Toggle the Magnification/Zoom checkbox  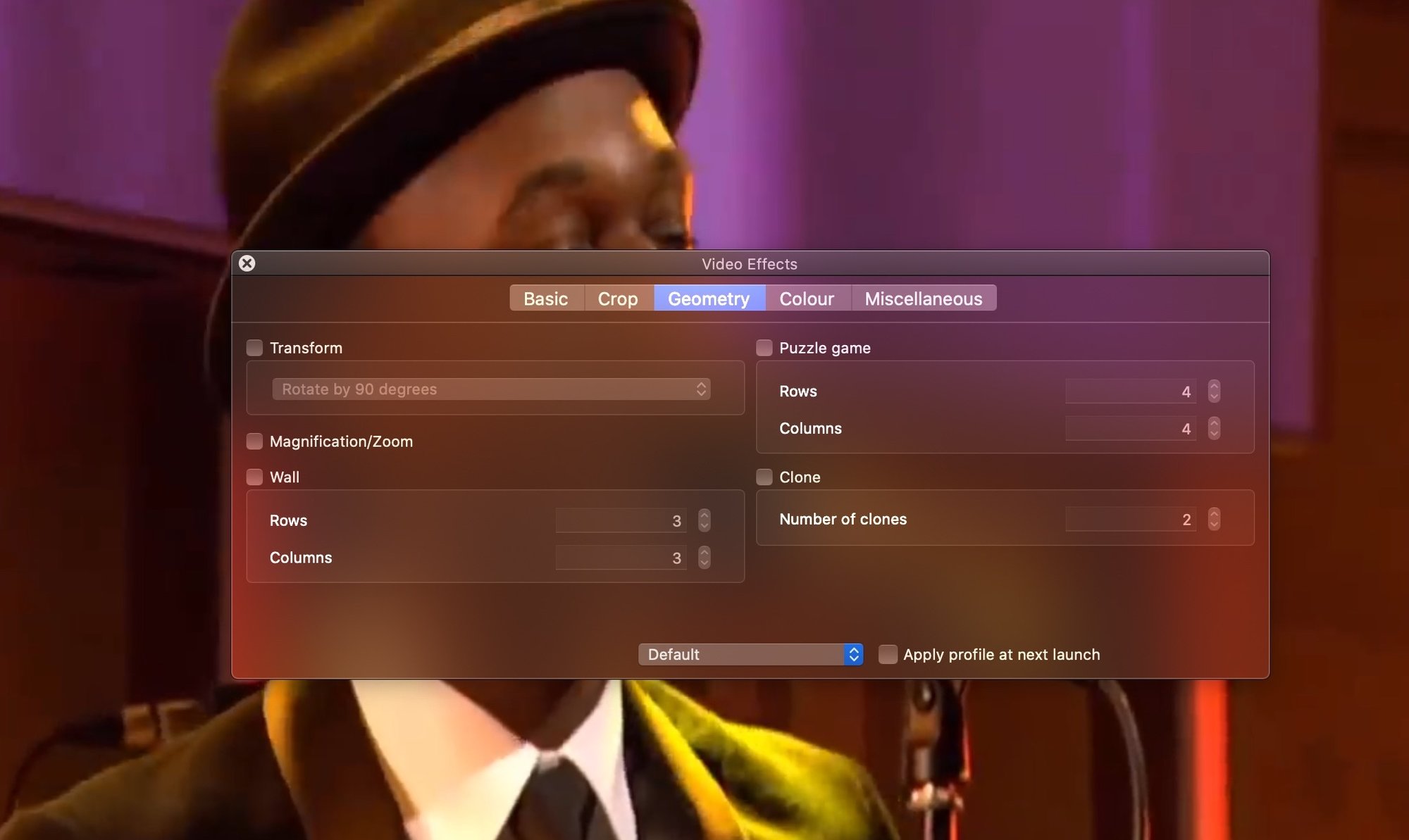(254, 441)
